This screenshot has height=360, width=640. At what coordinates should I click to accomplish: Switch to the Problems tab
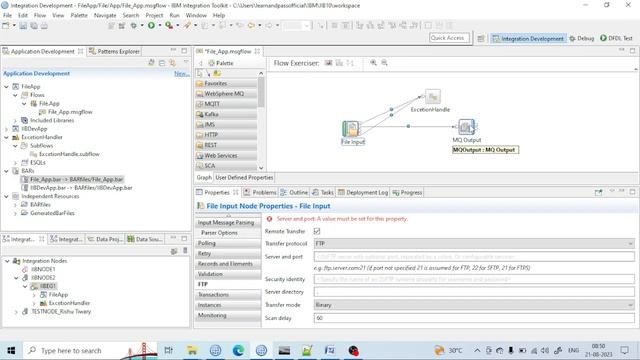(260, 192)
